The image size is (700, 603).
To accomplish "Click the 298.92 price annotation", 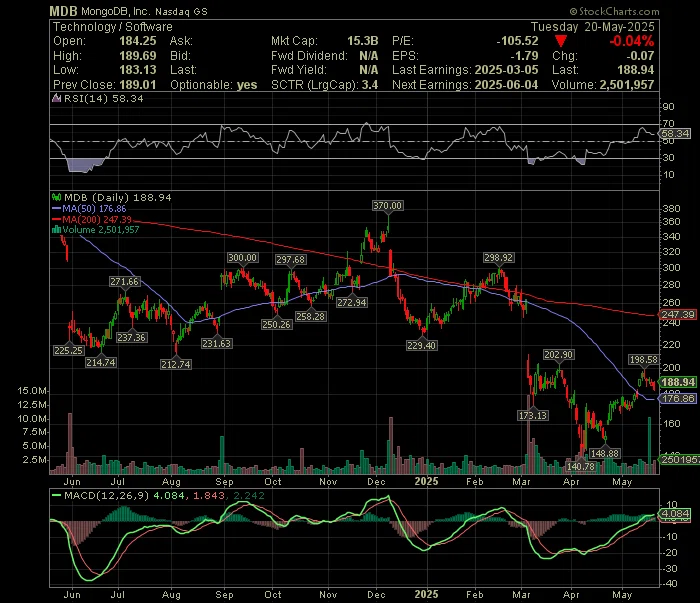I will coord(499,258).
